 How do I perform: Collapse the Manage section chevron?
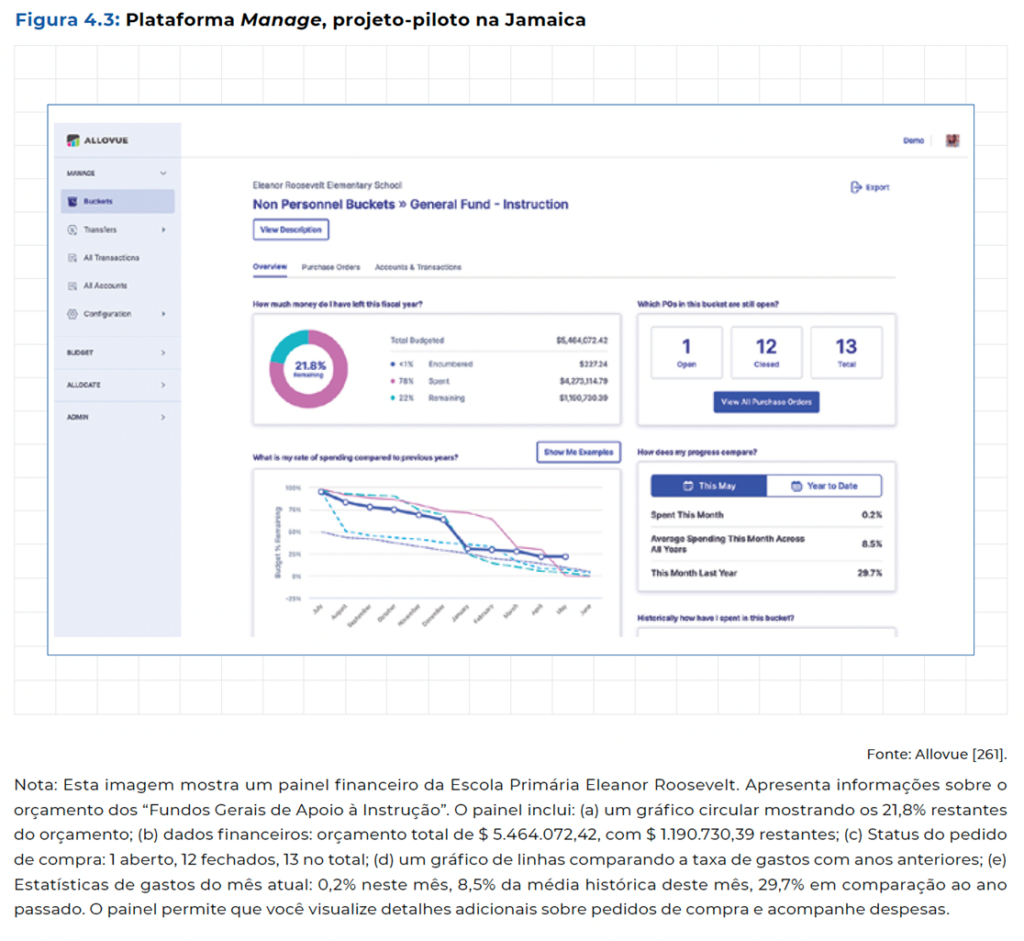pos(163,173)
